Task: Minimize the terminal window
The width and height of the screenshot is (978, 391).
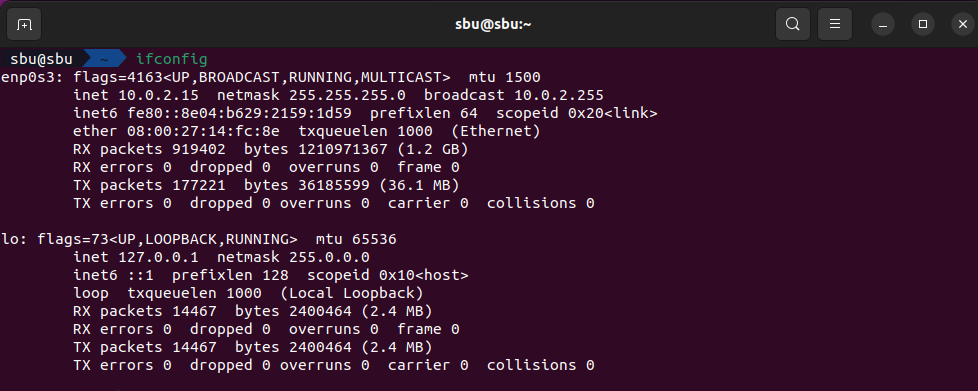Action: click(x=883, y=24)
